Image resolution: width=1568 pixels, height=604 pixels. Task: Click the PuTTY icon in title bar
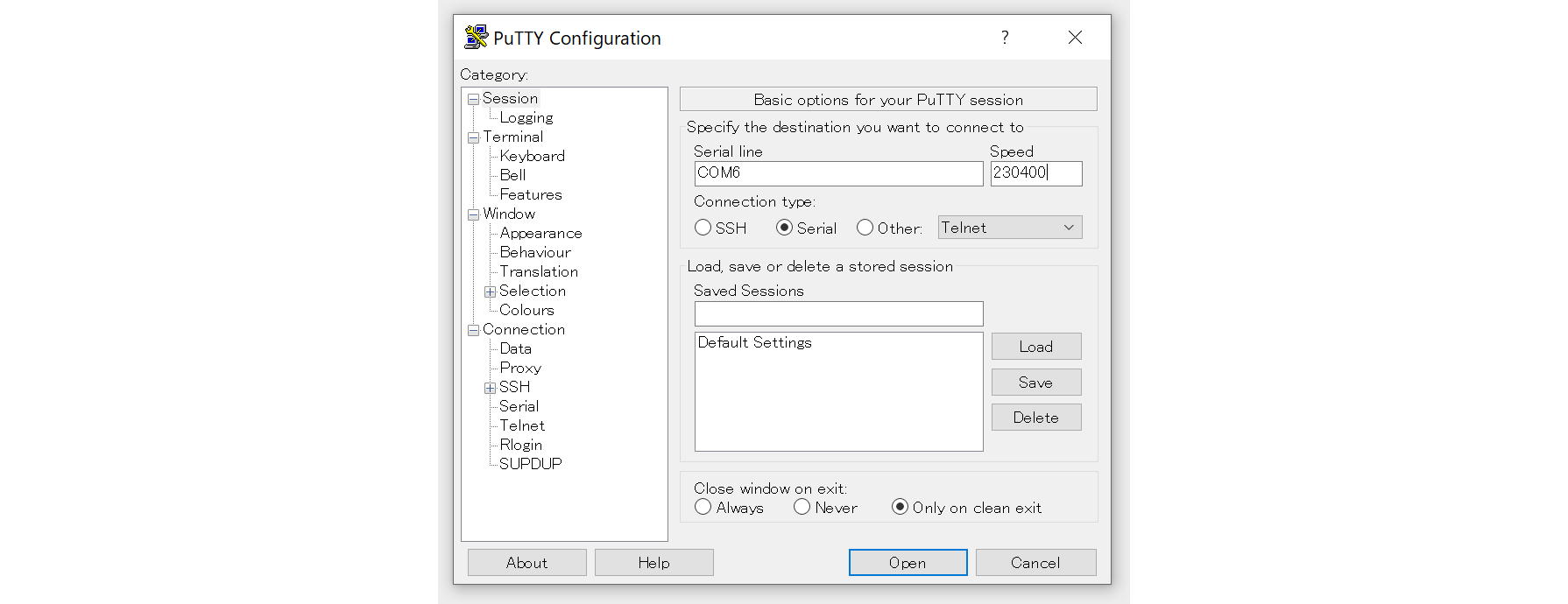476,38
